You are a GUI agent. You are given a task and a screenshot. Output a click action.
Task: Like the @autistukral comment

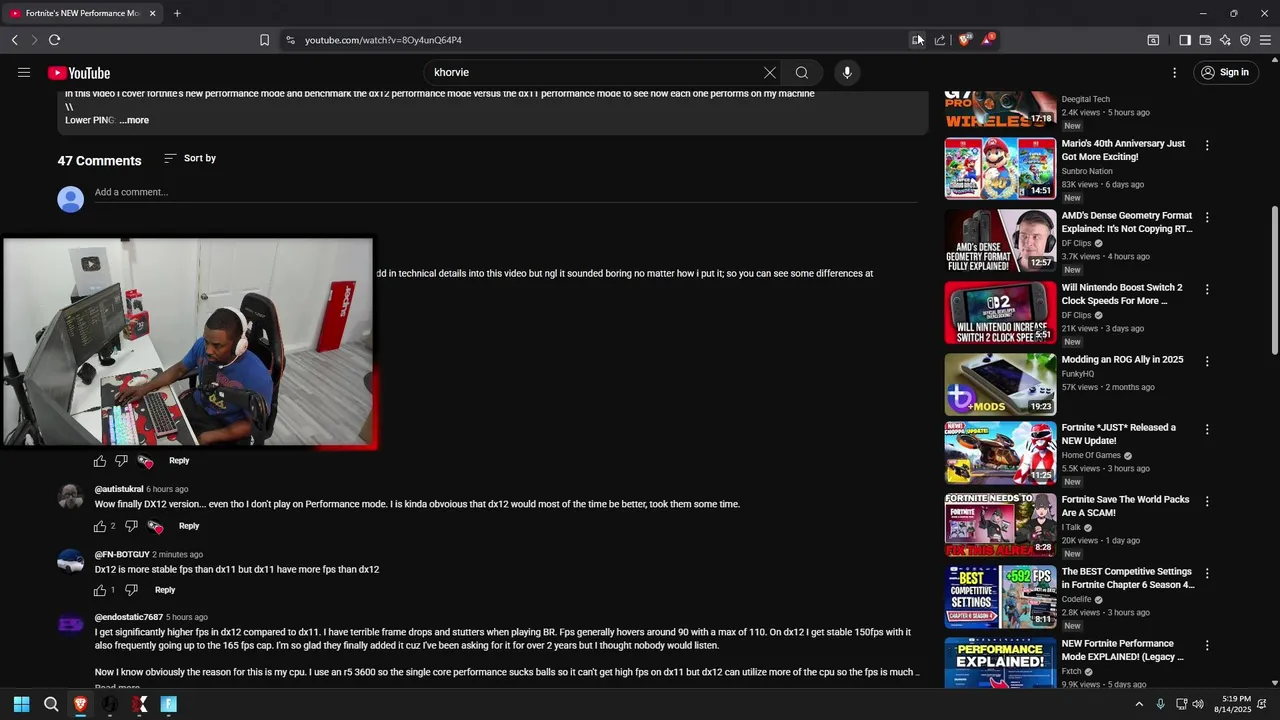100,526
